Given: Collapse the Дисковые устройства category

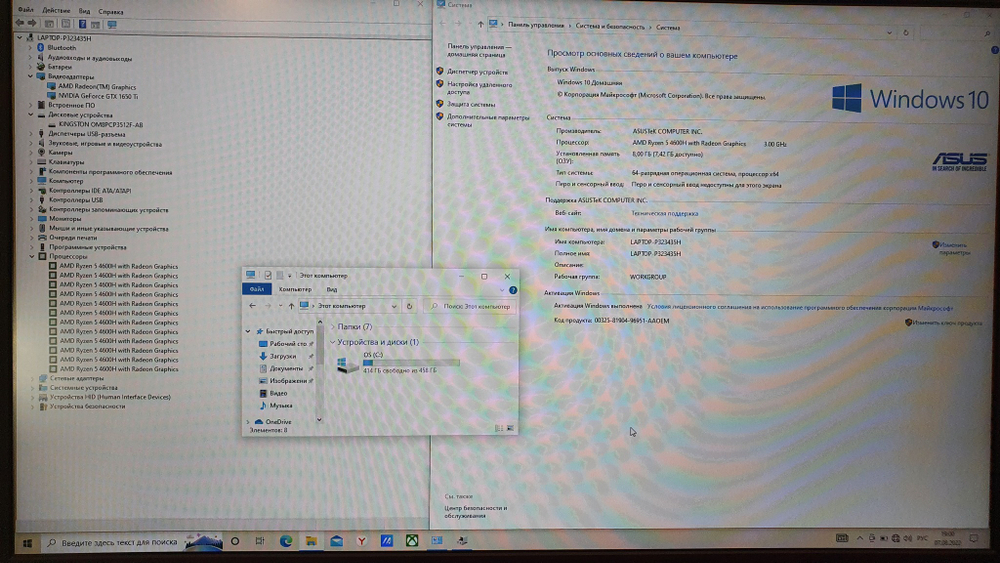Looking at the screenshot, I should [x=31, y=115].
